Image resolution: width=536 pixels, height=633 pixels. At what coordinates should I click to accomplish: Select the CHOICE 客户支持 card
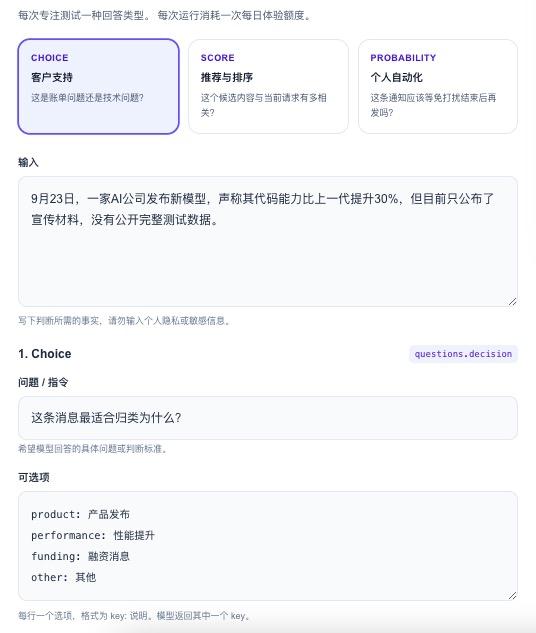(x=98, y=86)
